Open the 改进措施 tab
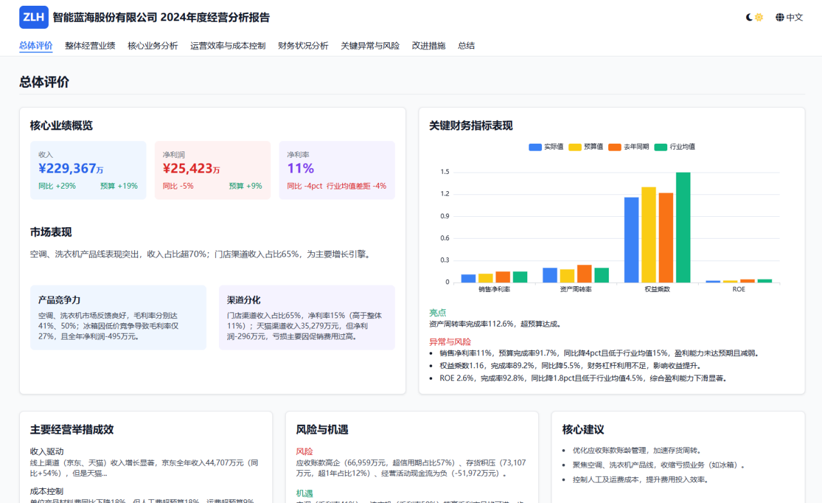This screenshot has width=822, height=504. [428, 46]
